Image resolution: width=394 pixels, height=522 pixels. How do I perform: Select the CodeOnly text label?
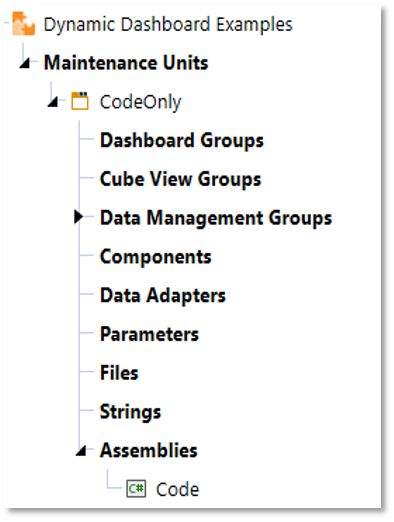(140, 102)
